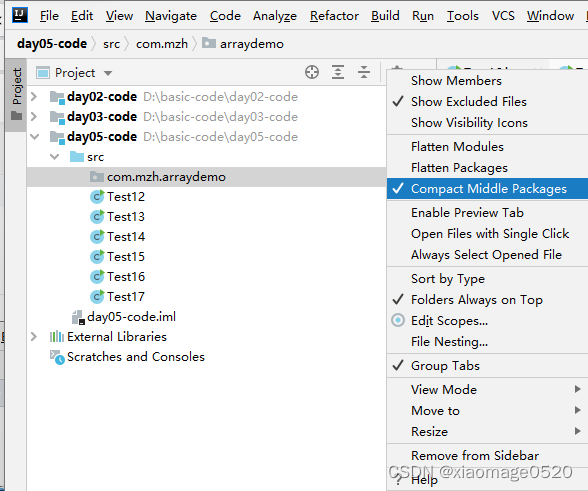Open the Move to submenu
This screenshot has width=588, height=491.
click(x=488, y=411)
